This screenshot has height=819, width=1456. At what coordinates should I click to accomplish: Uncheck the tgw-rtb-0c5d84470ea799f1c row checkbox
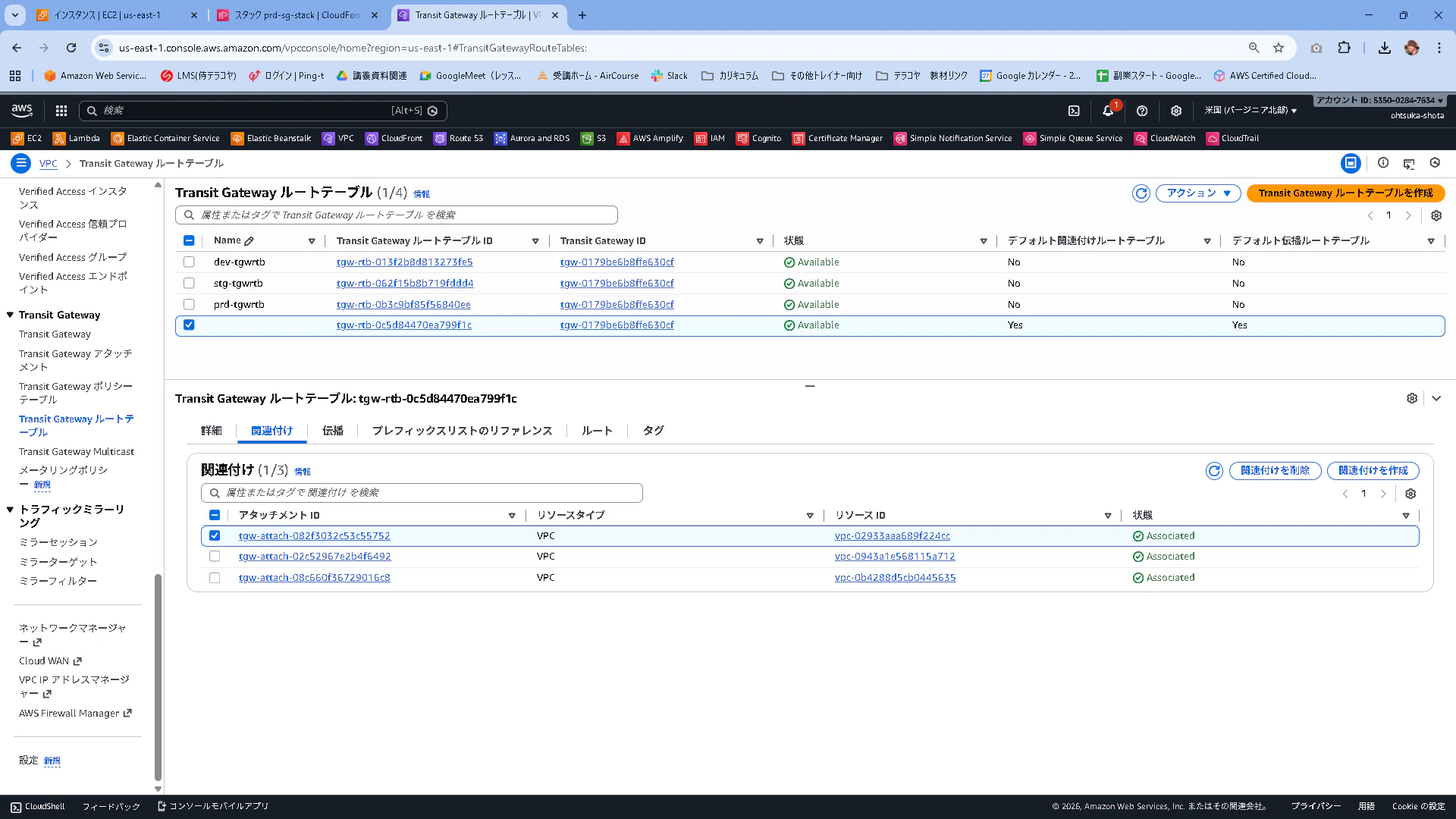click(x=189, y=325)
